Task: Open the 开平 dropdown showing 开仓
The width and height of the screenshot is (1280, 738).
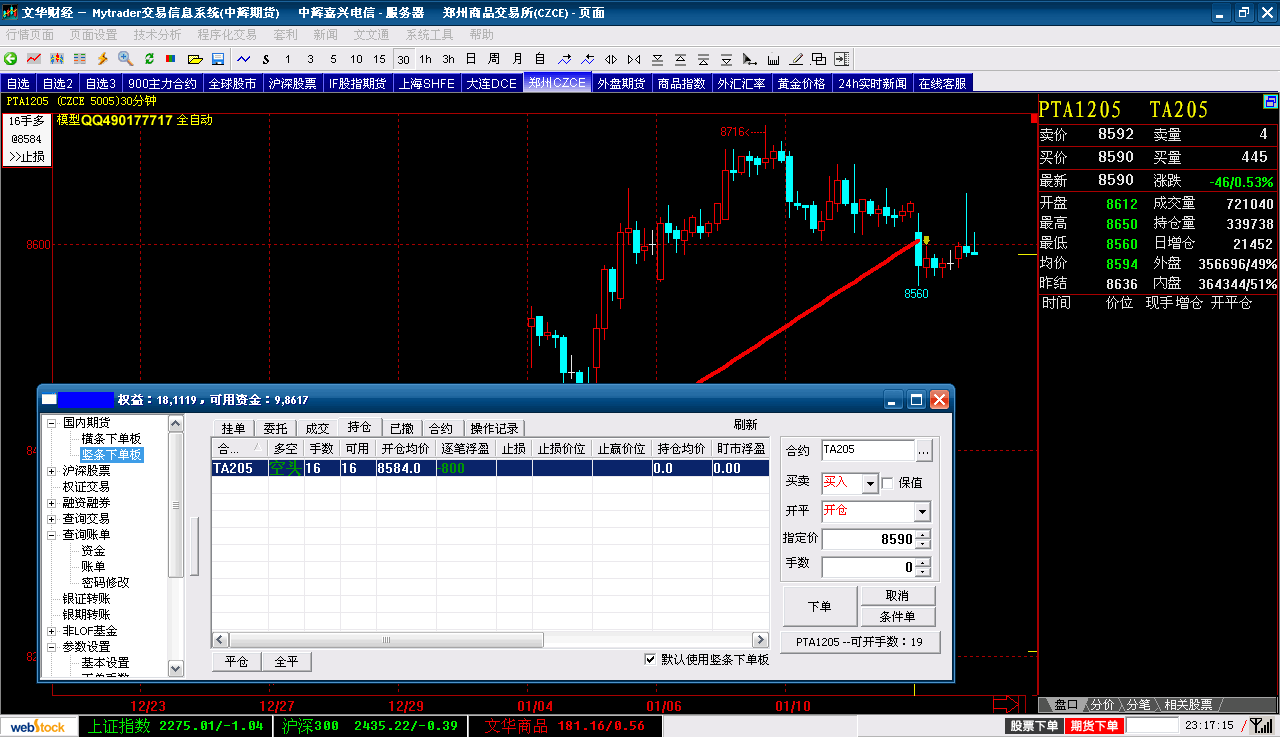Action: pos(921,512)
